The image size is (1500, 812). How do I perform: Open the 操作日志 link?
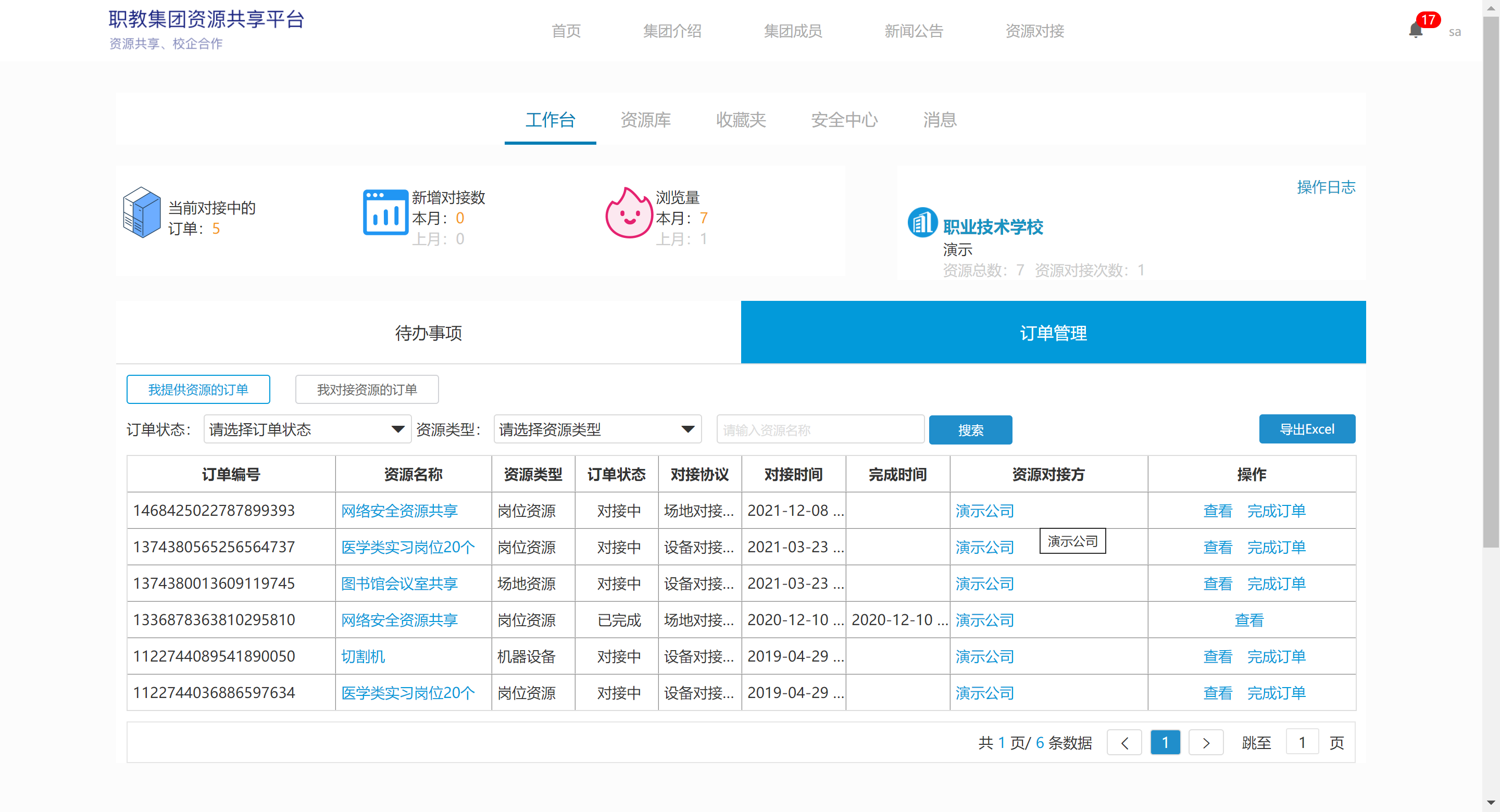pos(1326,187)
